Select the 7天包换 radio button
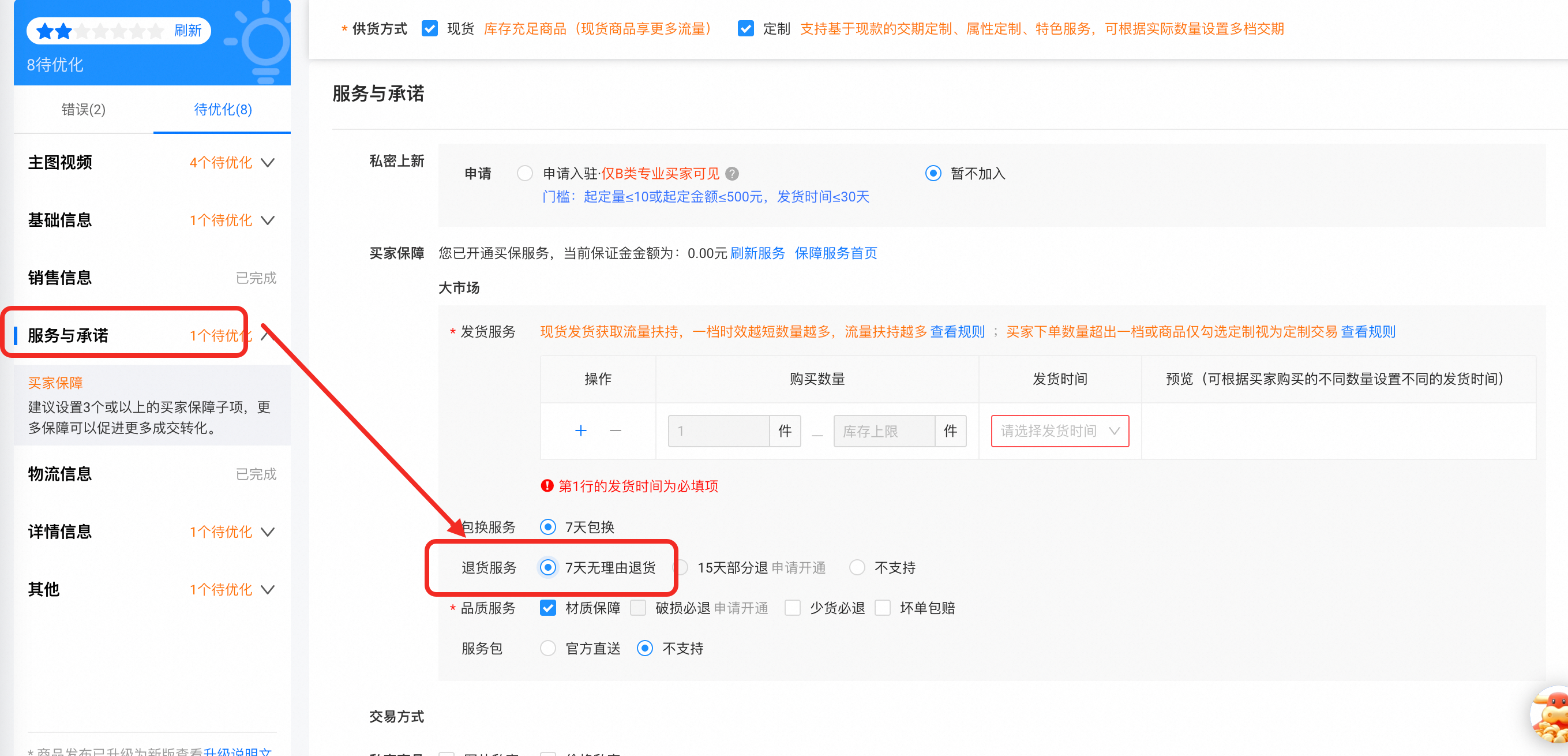The image size is (1568, 756). pyautogui.click(x=548, y=526)
